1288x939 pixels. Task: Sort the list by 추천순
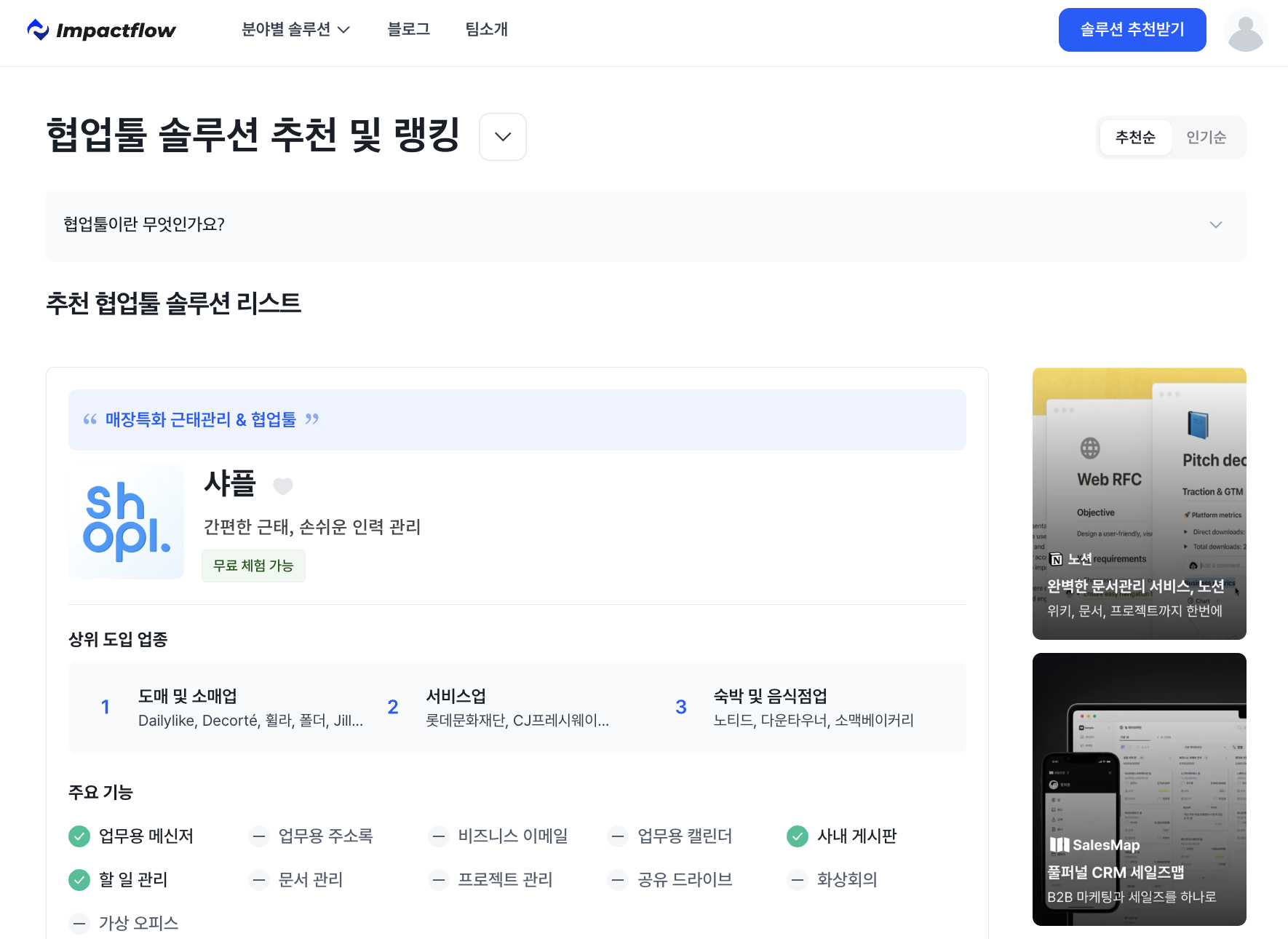[1135, 138]
